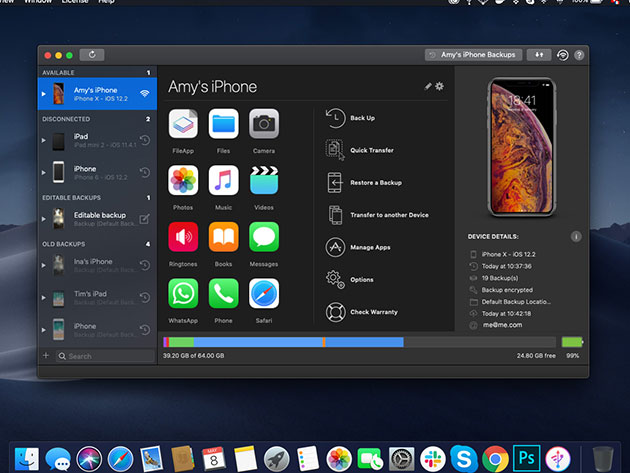Click backup history icon beside Tim's iPad
Viewport: 630px width, 473px height.
tap(145, 297)
